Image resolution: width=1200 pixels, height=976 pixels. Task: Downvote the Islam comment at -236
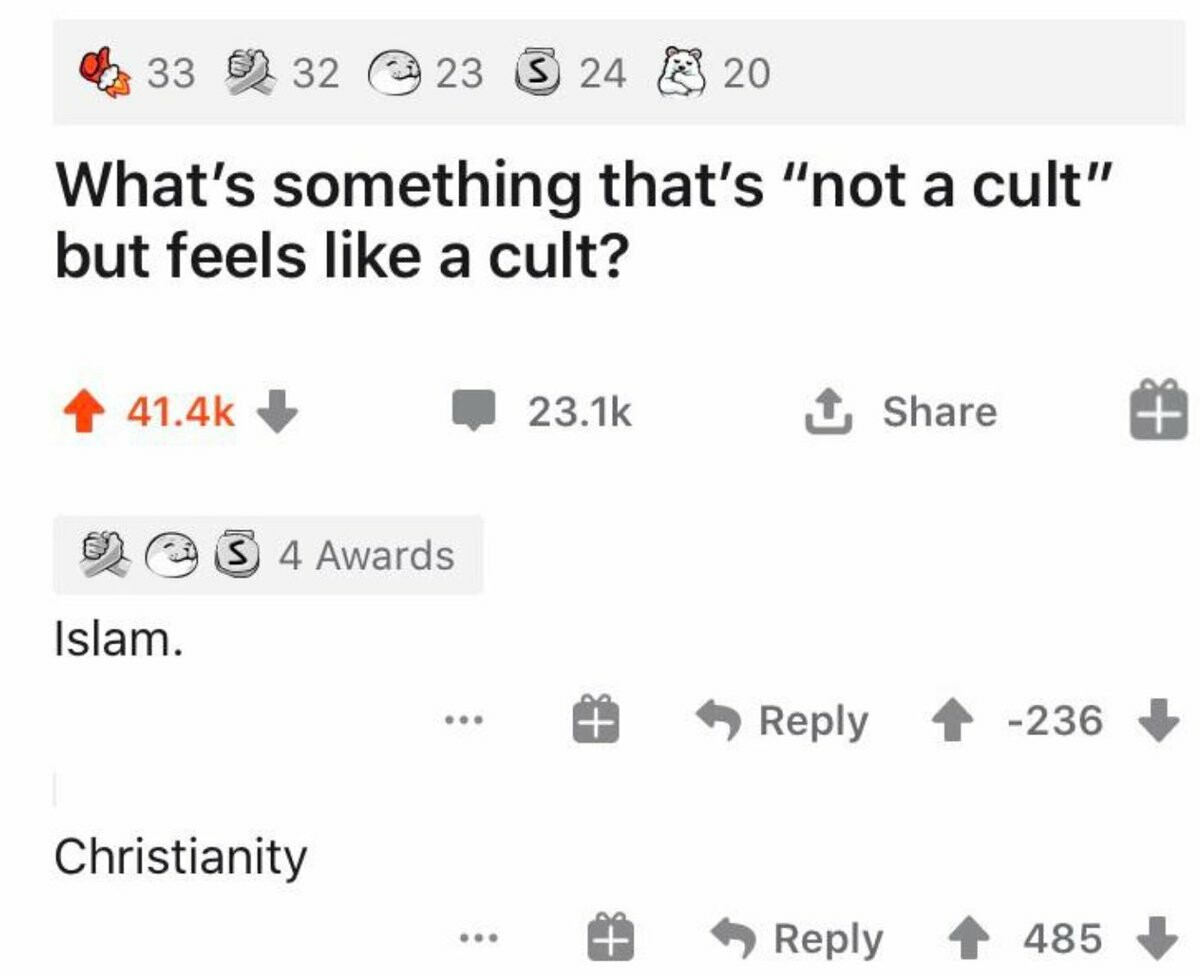1157,720
